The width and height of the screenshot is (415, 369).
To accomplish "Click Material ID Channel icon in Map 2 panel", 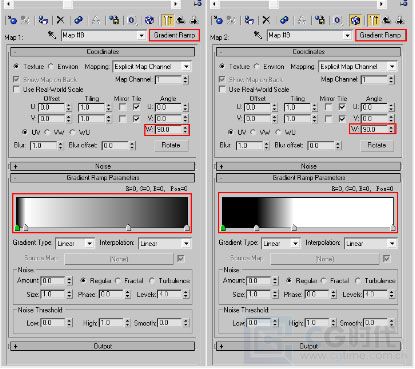I will [x=337, y=21].
